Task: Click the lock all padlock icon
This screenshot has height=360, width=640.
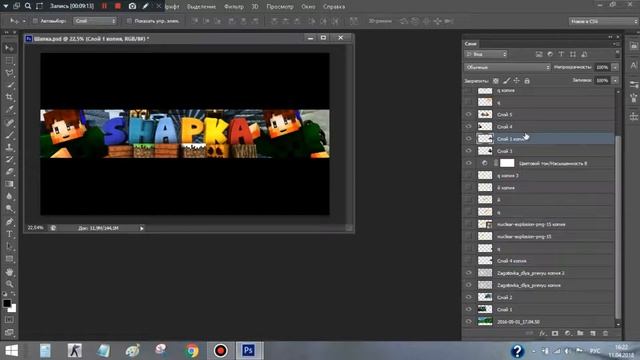Action: 527,81
